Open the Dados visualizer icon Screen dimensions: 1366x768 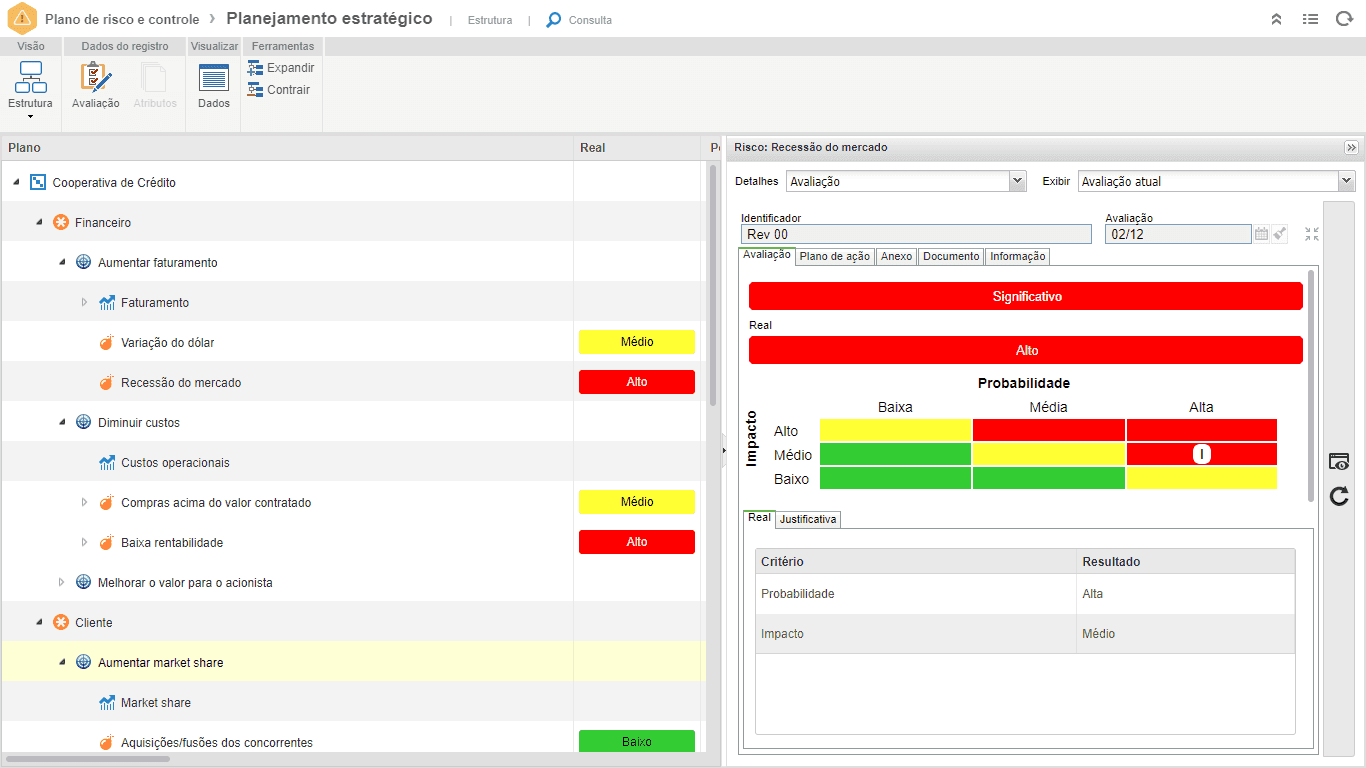214,78
